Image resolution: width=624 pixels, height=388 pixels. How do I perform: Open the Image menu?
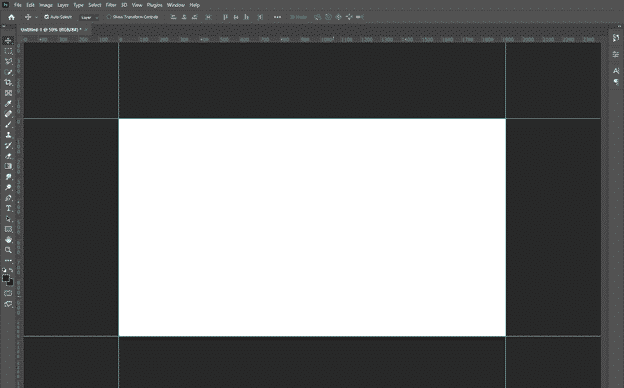pyautogui.click(x=46, y=5)
